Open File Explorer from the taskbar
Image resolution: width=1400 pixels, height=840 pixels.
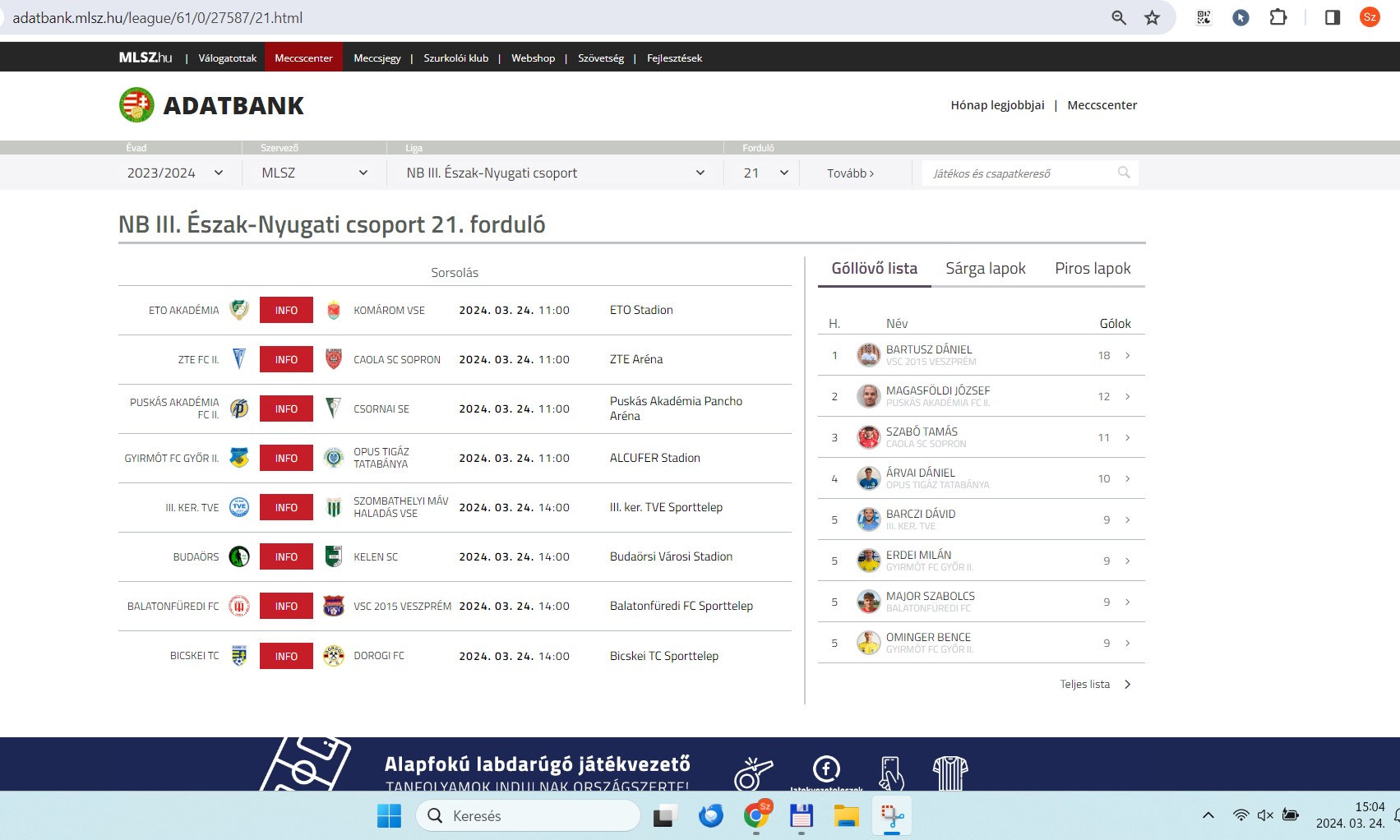point(846,816)
